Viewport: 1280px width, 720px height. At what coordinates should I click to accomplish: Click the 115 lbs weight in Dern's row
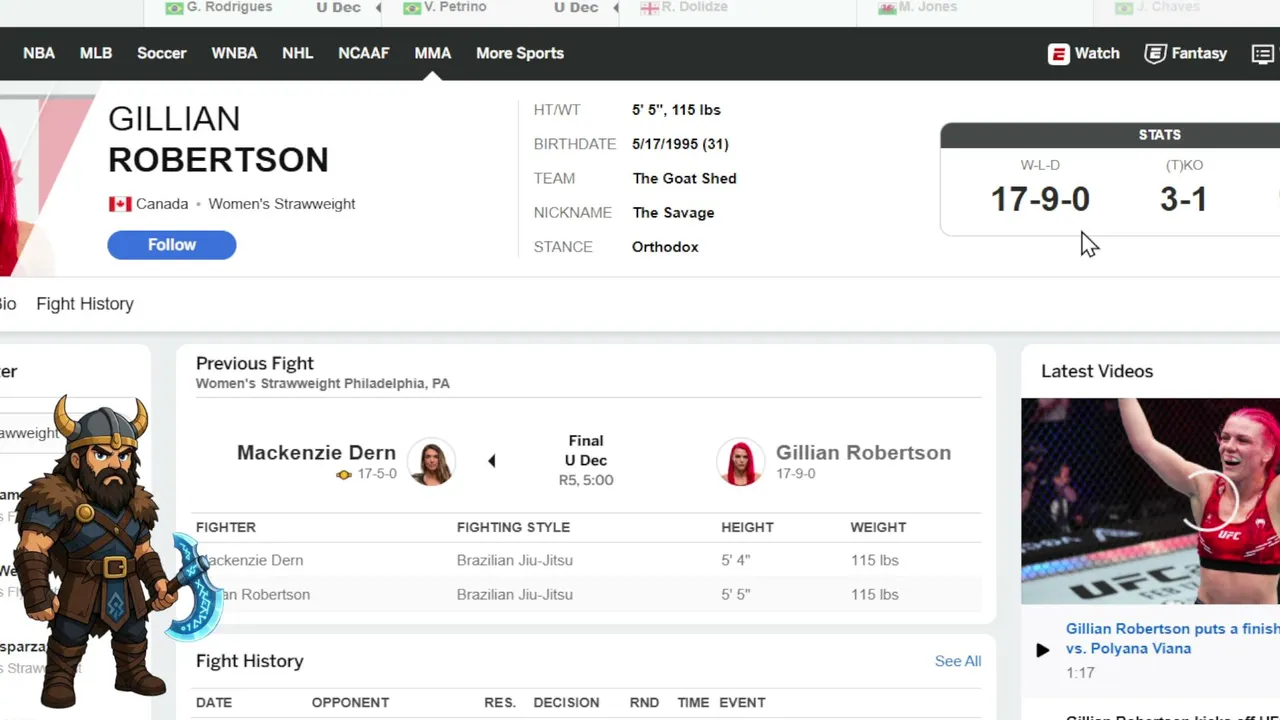pos(875,560)
